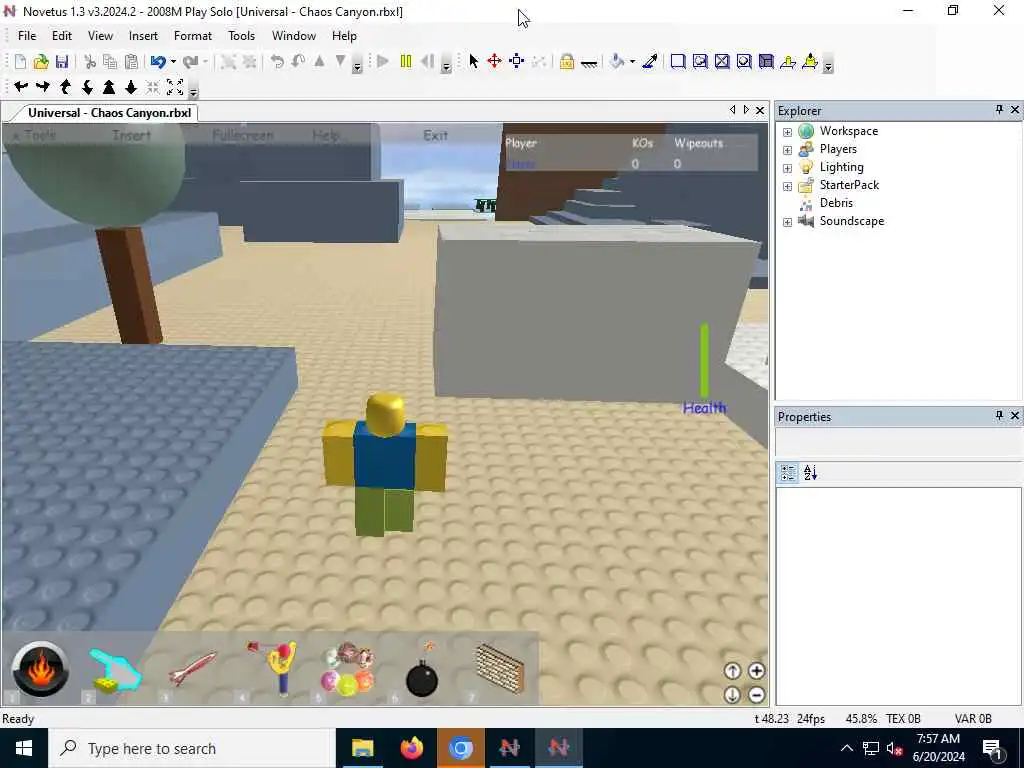
Task: Click the Zoom Extents icon
Action: [175, 86]
